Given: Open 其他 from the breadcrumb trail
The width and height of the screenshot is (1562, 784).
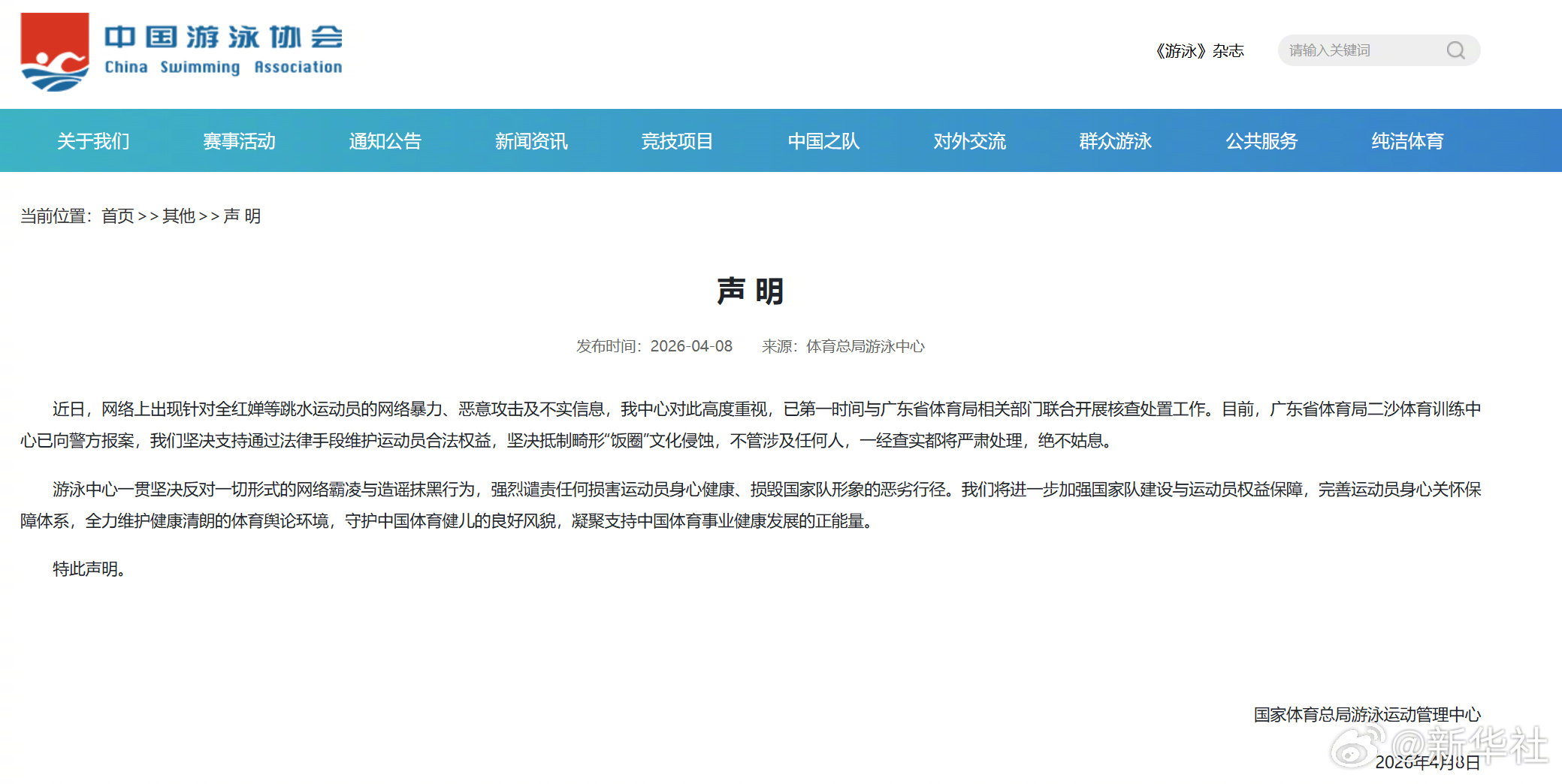Looking at the screenshot, I should 178,216.
